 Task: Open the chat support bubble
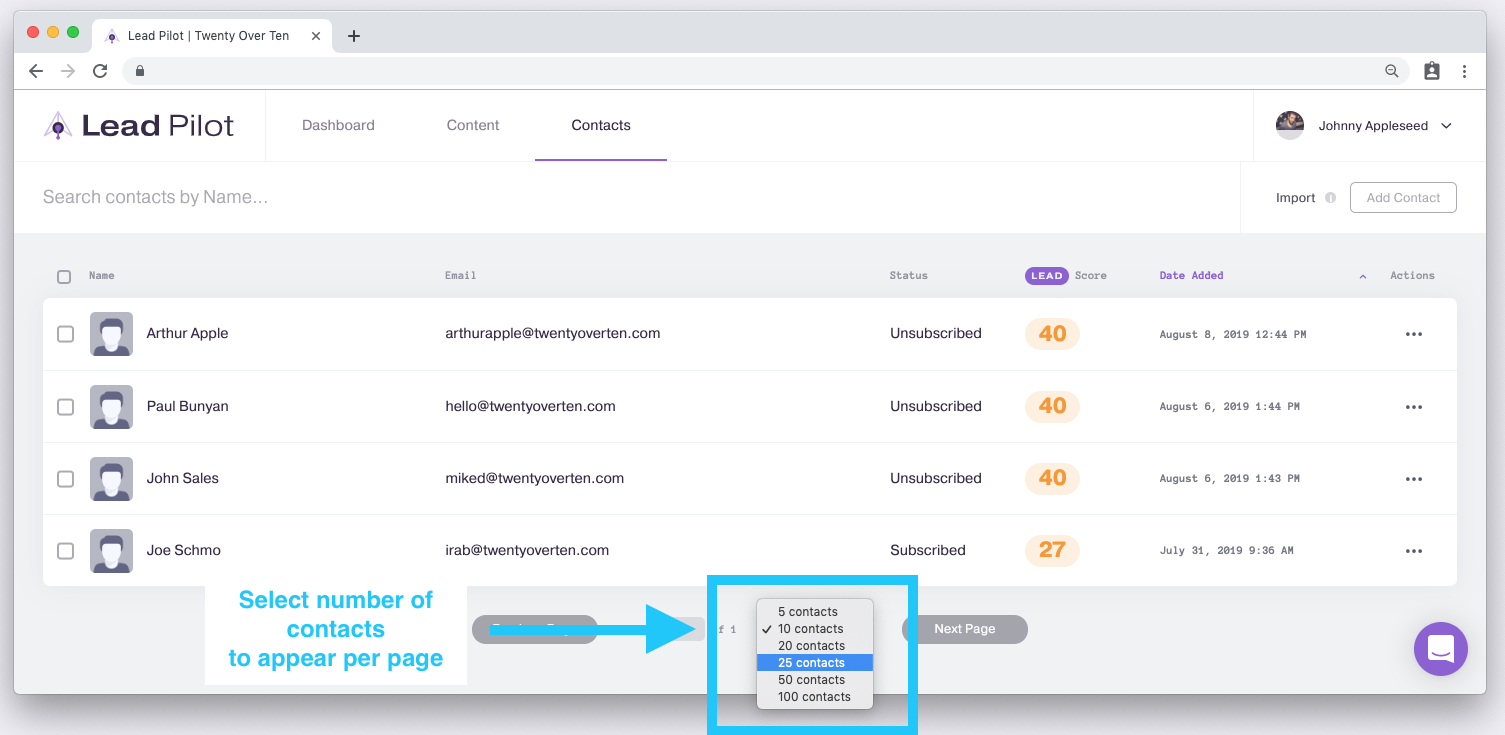pos(1441,649)
